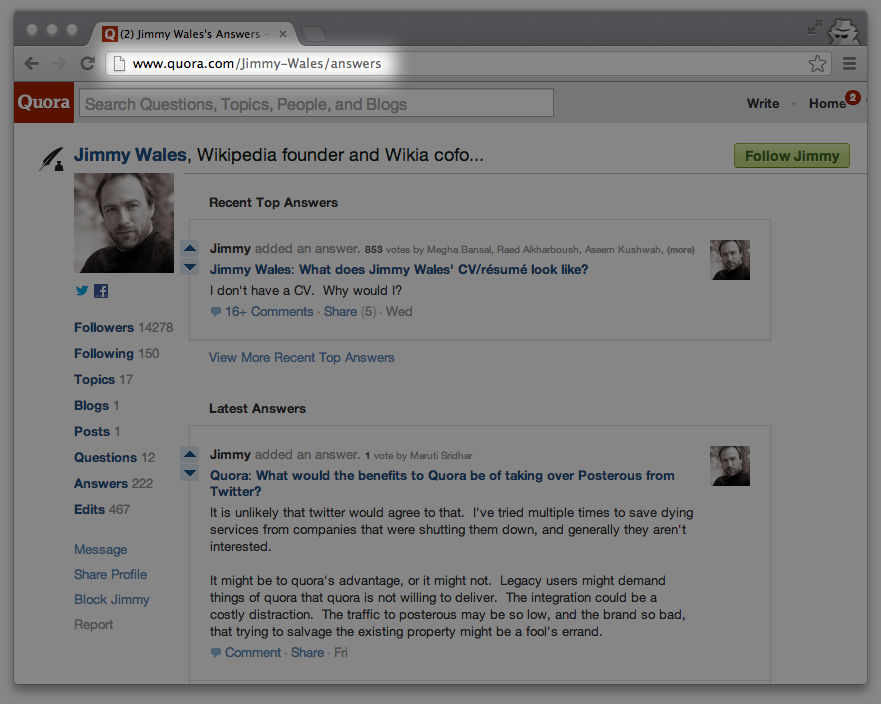
Task: Expand voters with the (more) link
Action: tap(680, 249)
